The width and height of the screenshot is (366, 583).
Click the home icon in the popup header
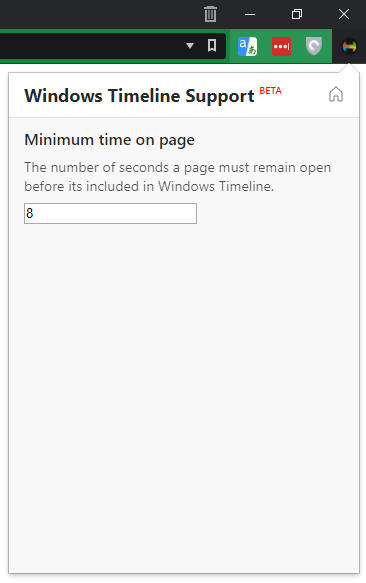coord(336,94)
